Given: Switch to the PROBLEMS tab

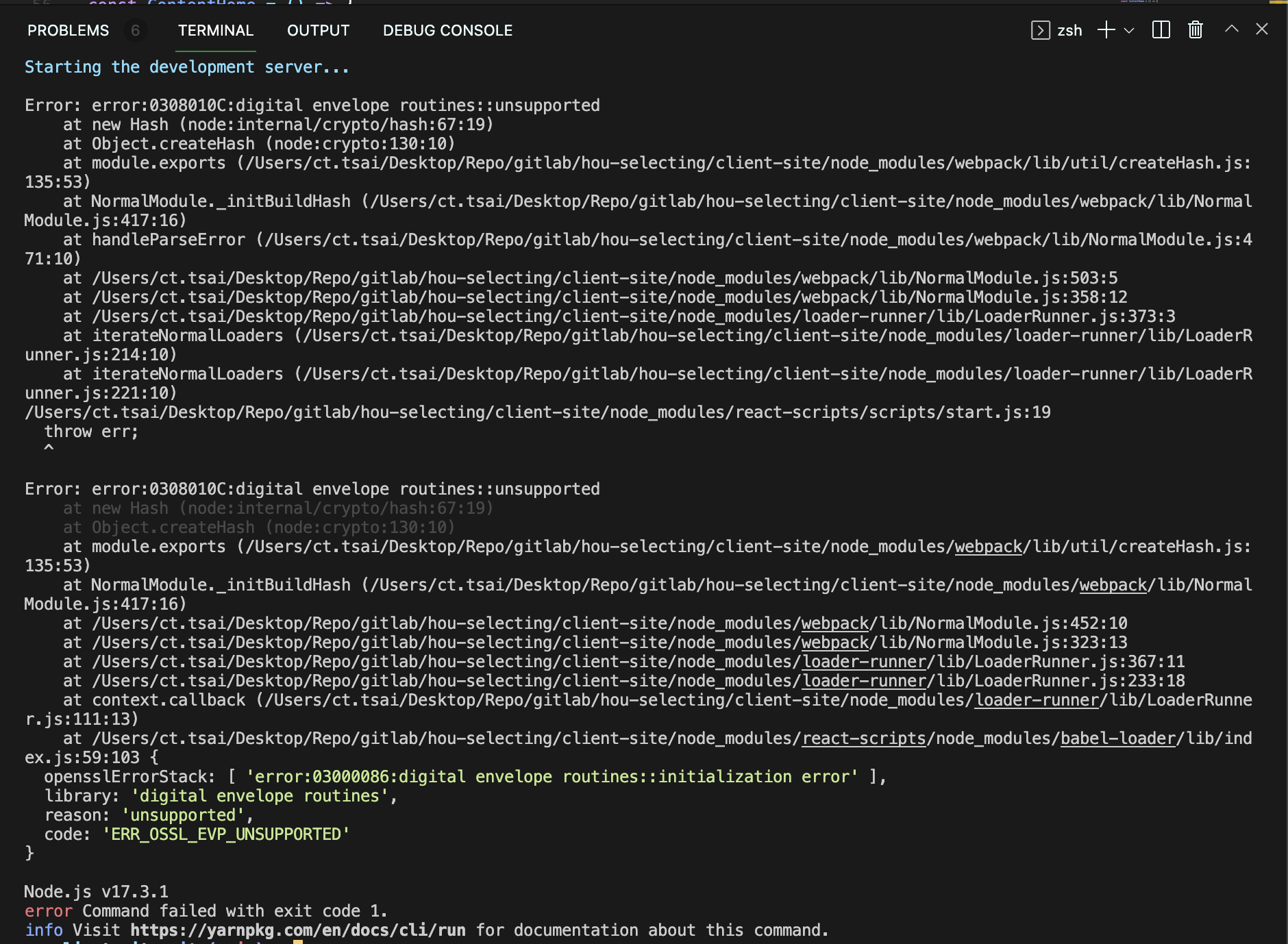Looking at the screenshot, I should [68, 30].
